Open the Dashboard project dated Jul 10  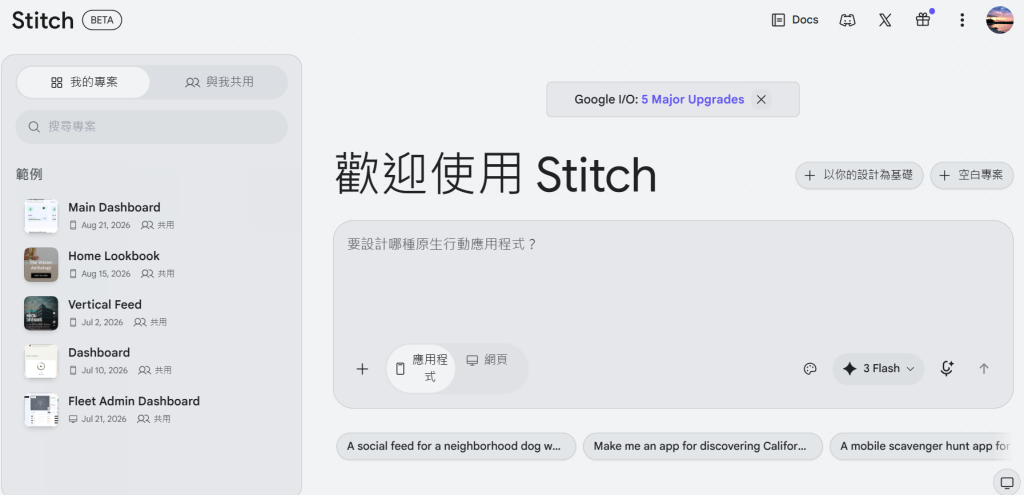click(152, 361)
